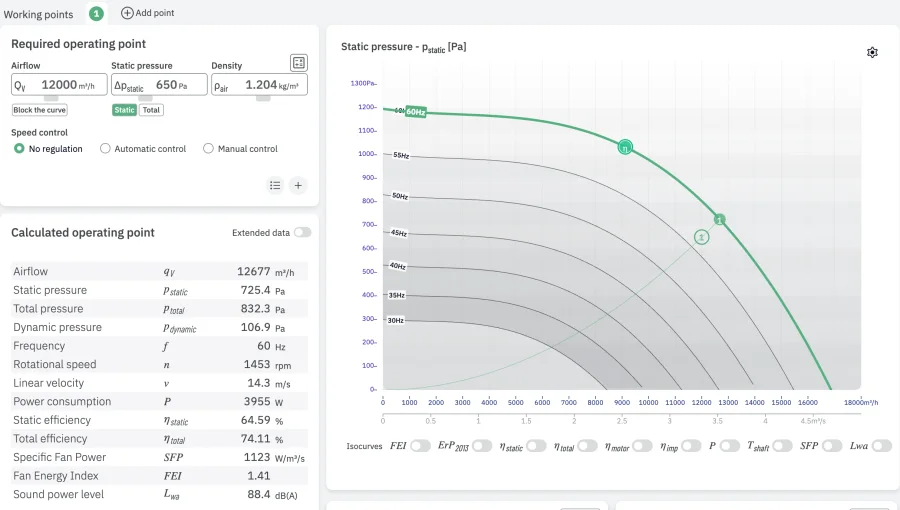Screen dimensions: 900x510
Task: Select working point tab 1
Action: click(96, 13)
